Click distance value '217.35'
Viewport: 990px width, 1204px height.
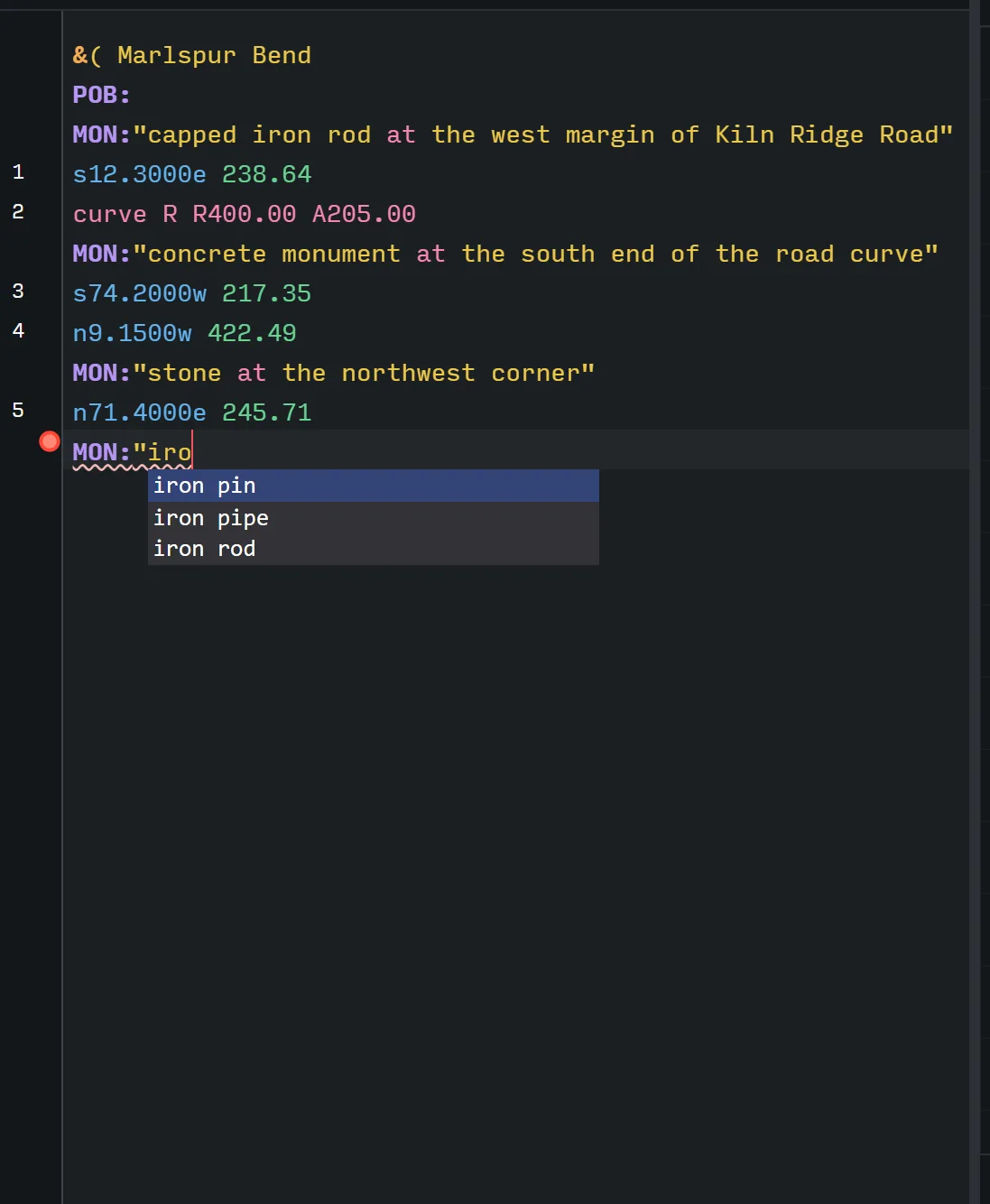point(266,293)
